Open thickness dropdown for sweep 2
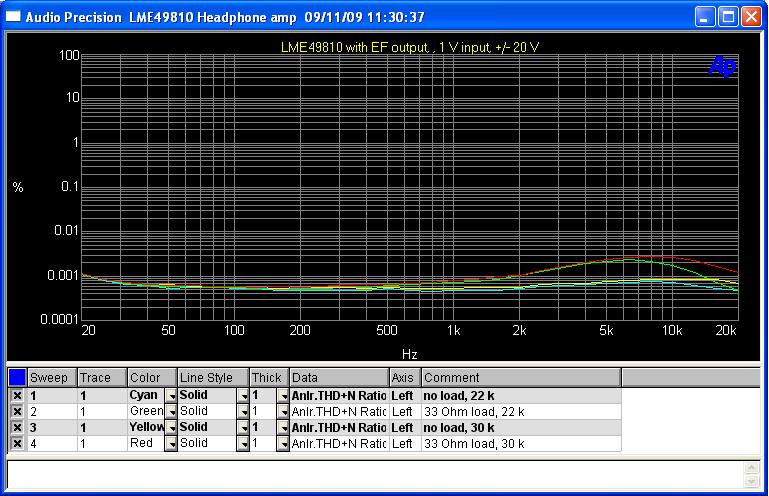 pos(283,411)
